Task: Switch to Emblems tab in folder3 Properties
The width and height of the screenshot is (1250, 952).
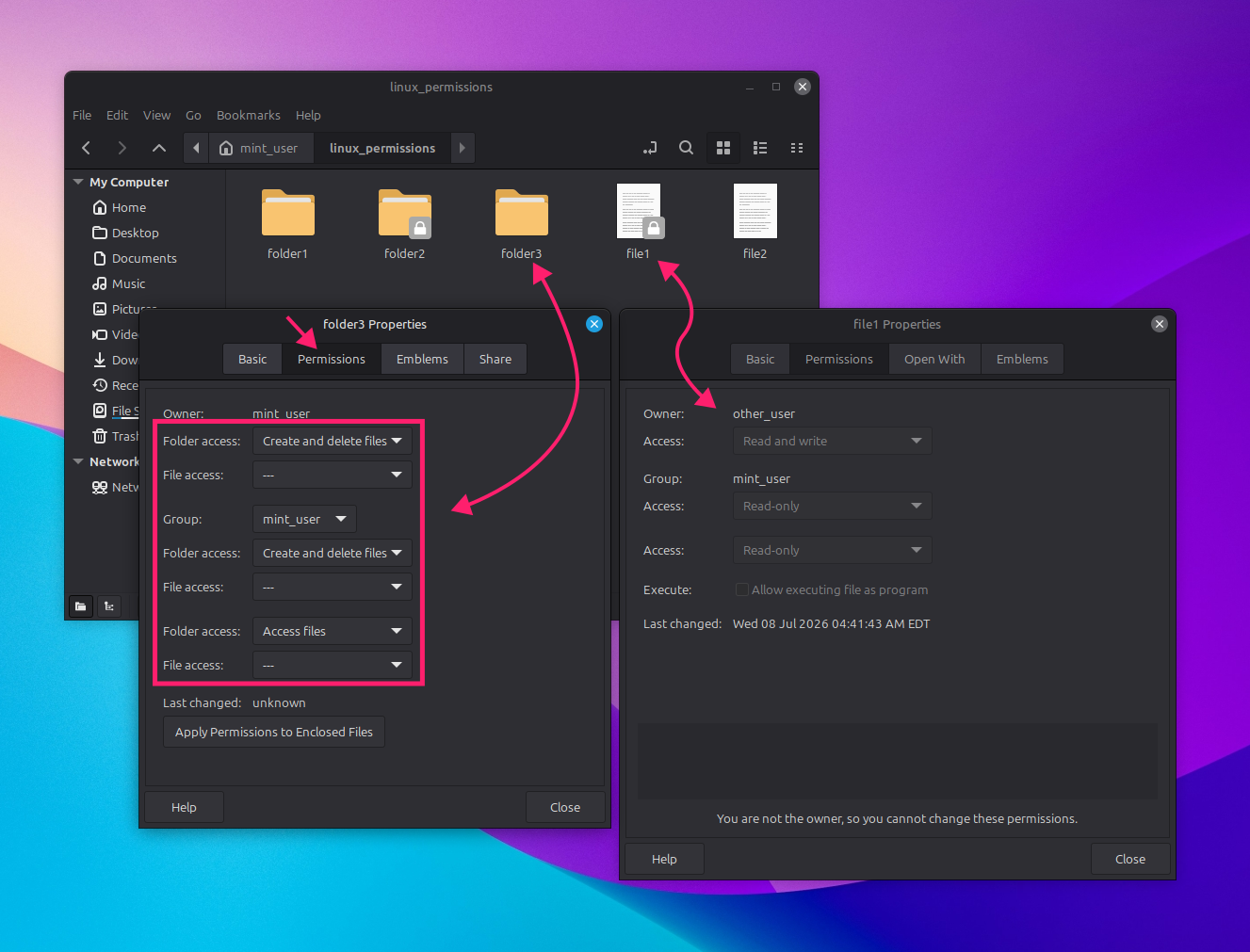Action: click(x=422, y=359)
